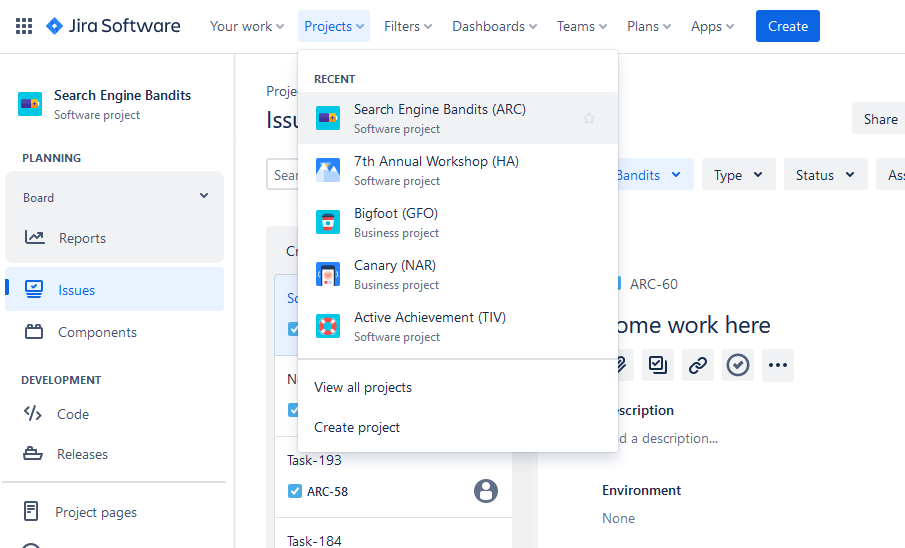
Task: Open the Your work dropdown
Action: 246,26
